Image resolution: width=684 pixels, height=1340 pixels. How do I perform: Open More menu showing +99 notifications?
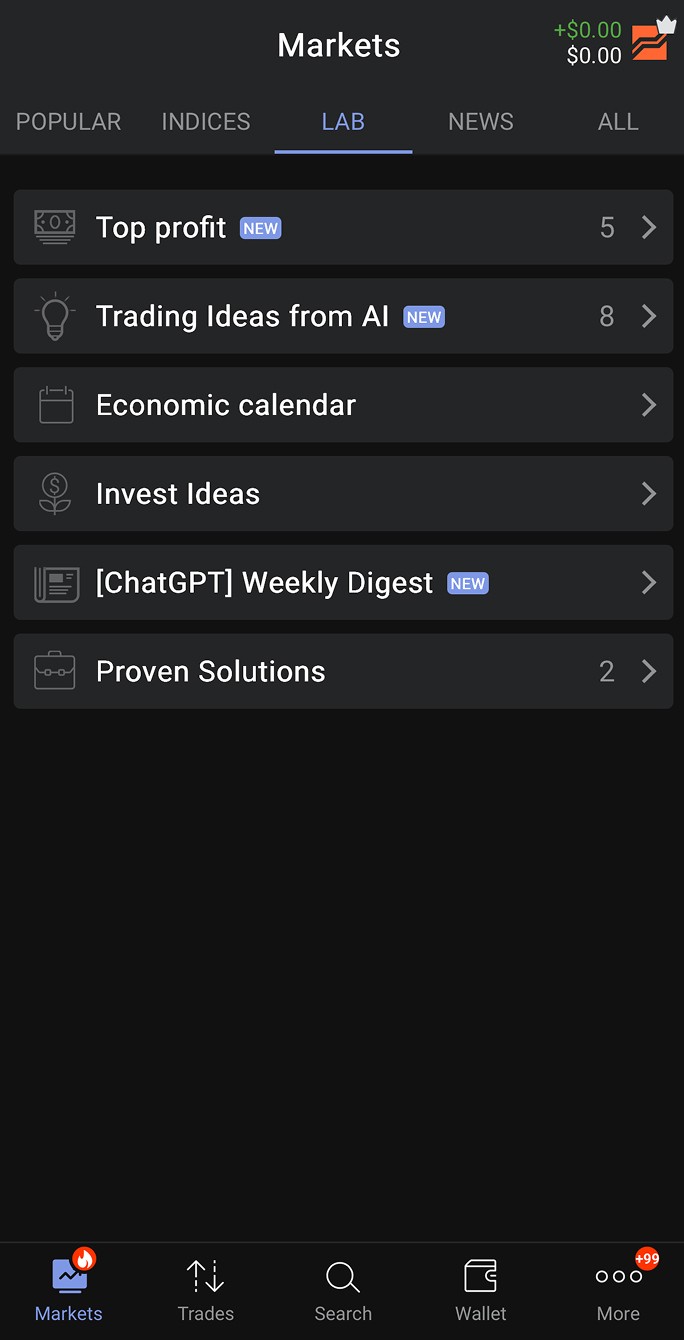coord(617,1288)
